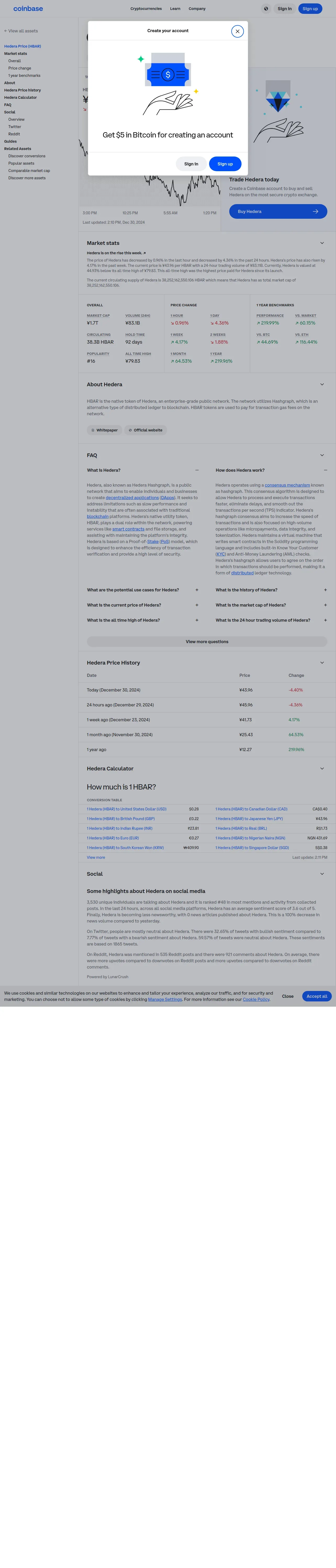Image resolution: width=336 pixels, height=1568 pixels.
Task: Select 1 year benchmarks in sidebar
Action: (x=24, y=76)
